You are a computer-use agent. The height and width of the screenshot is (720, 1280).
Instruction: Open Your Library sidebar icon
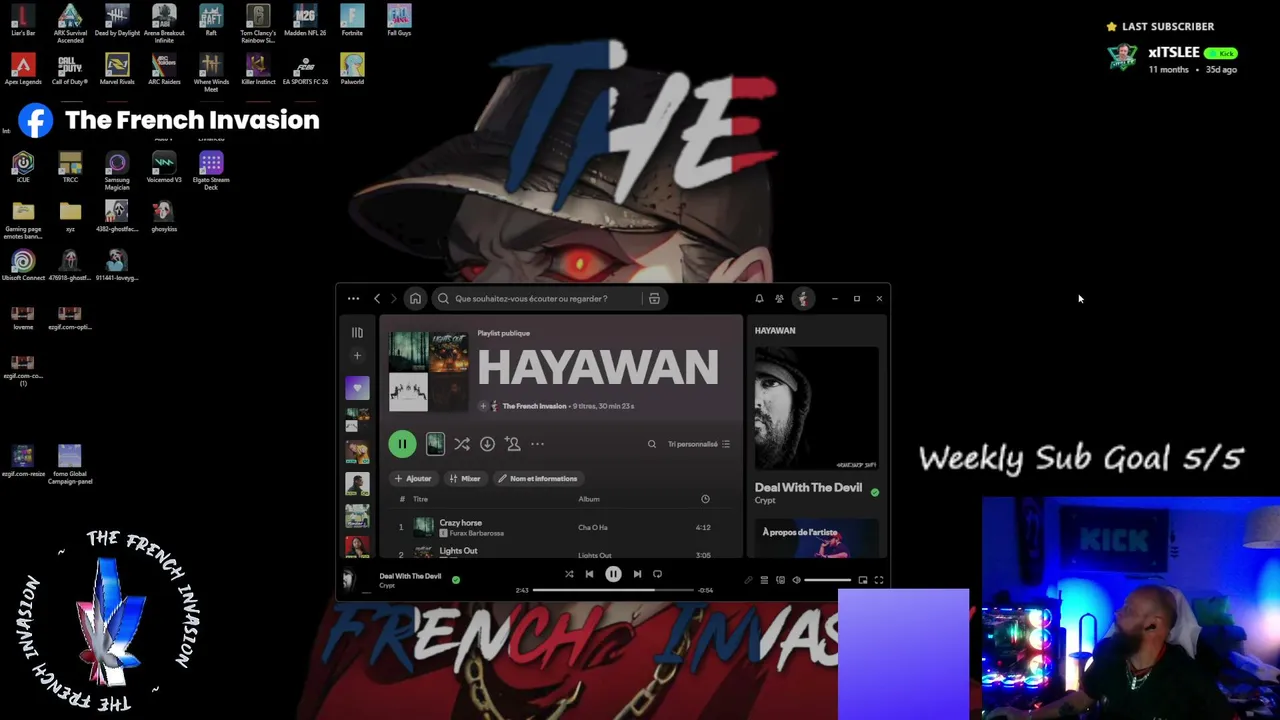357,332
